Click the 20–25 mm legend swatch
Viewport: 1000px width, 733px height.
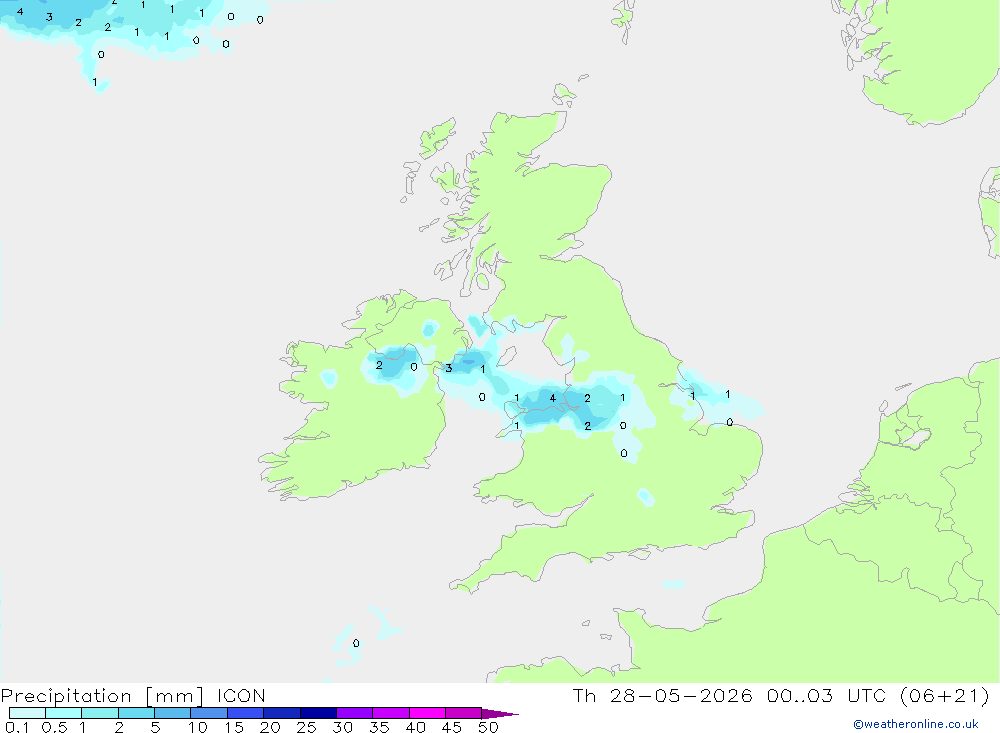tap(281, 713)
